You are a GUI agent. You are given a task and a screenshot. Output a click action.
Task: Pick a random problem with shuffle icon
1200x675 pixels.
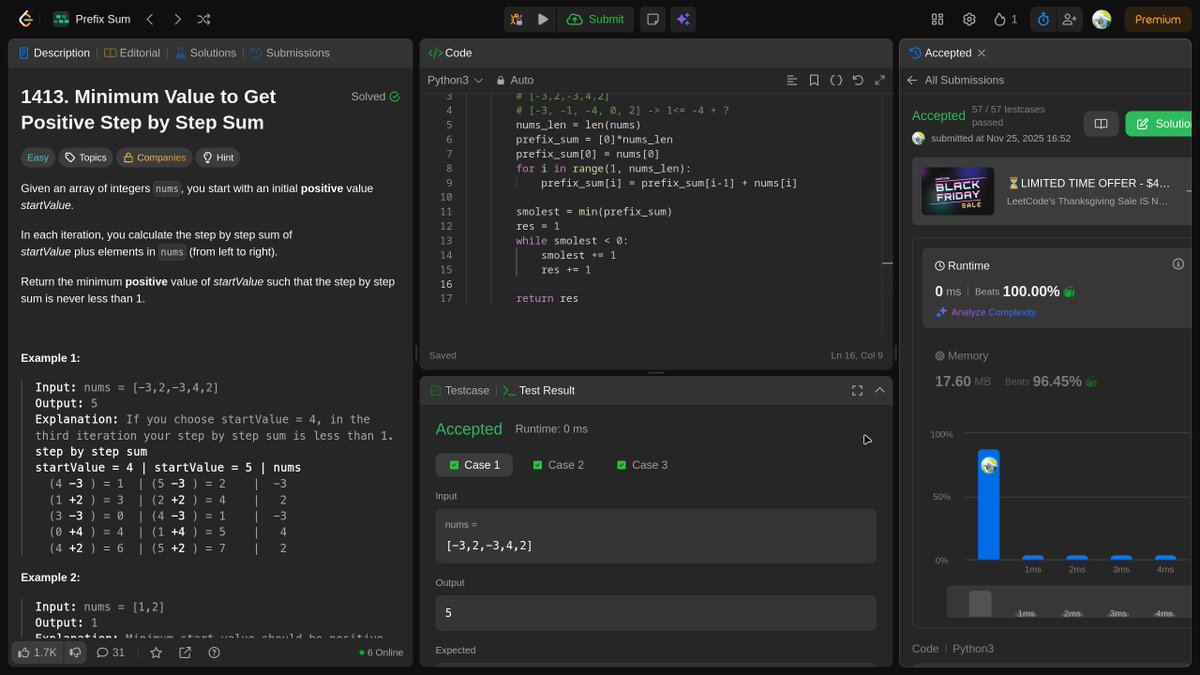click(204, 19)
